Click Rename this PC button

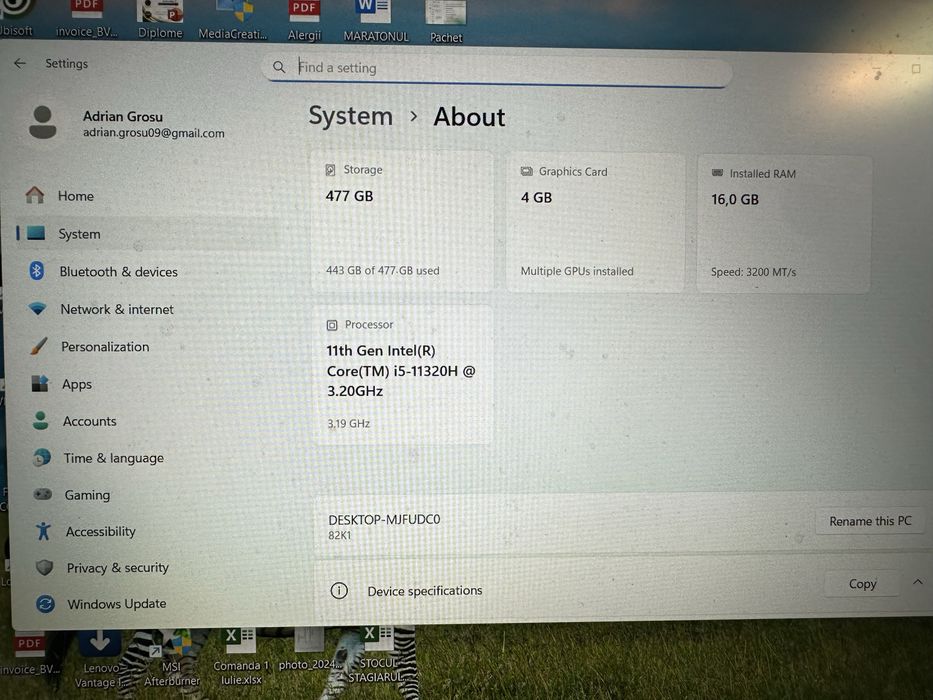click(x=870, y=521)
